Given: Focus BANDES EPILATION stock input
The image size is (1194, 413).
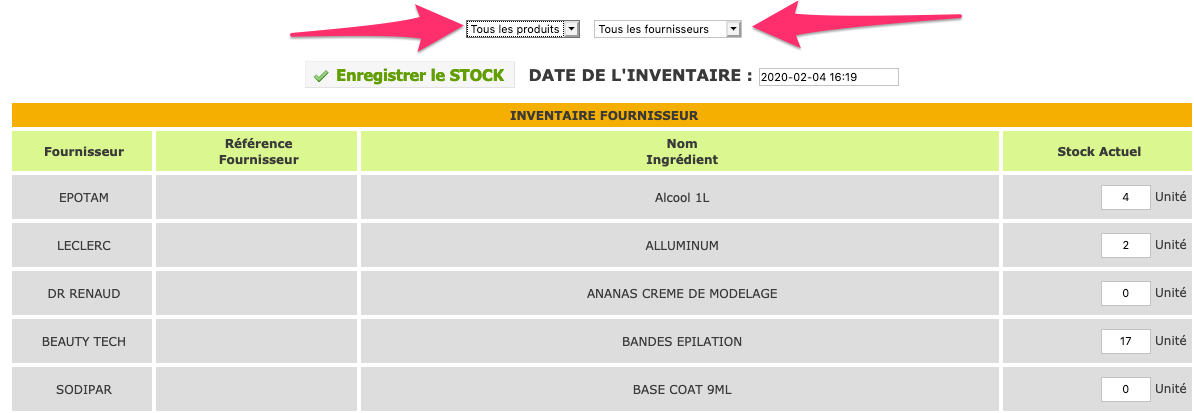Looking at the screenshot, I should click(1125, 341).
